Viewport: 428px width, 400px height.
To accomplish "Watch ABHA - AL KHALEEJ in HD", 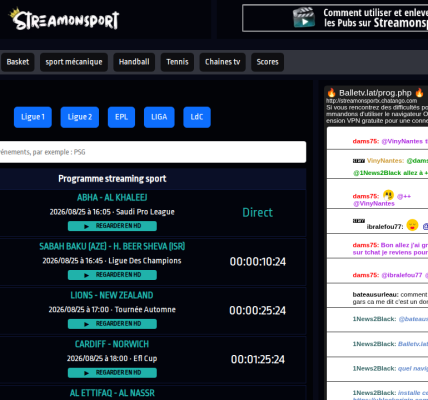I will click(112, 226).
